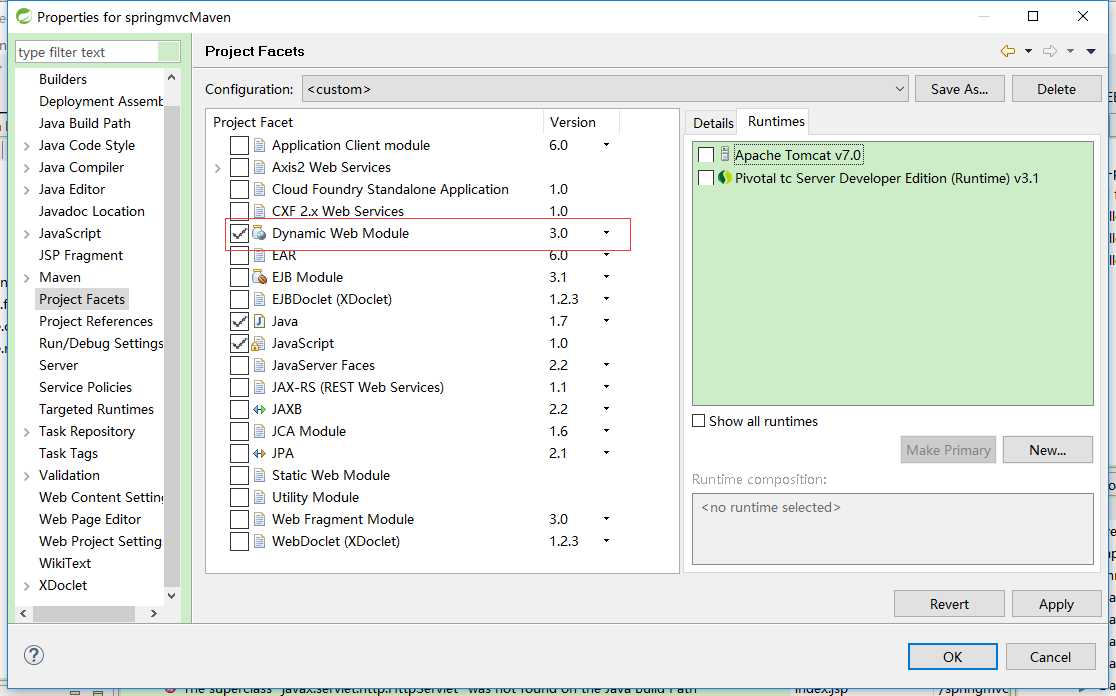Screen dimensions: 1116x696
Task: Click sidebar vertical scrollbar down arrow
Action: [x=171, y=595]
